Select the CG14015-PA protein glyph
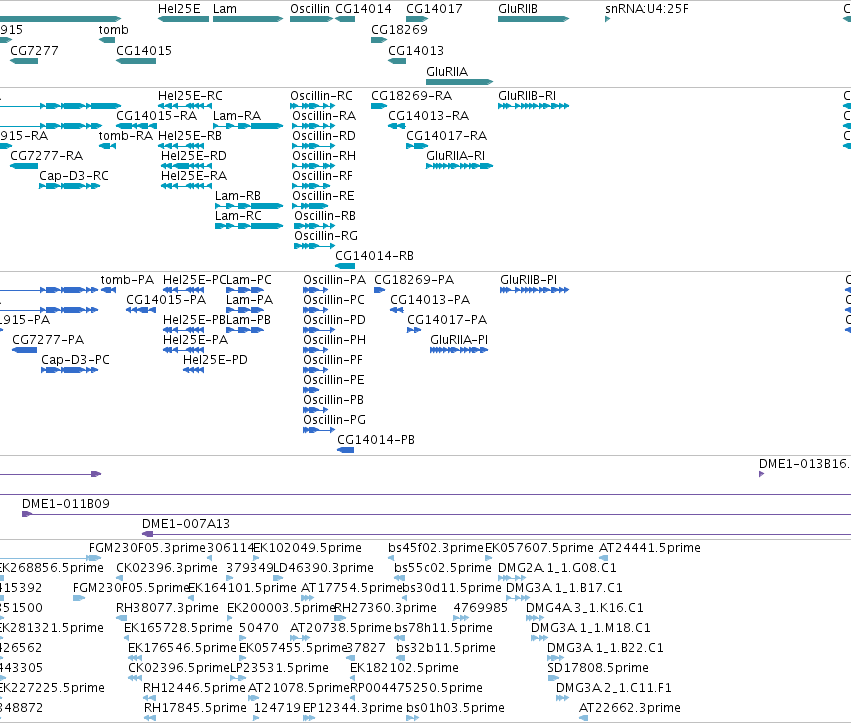Screen dimensions: 851x723 [x=141, y=310]
